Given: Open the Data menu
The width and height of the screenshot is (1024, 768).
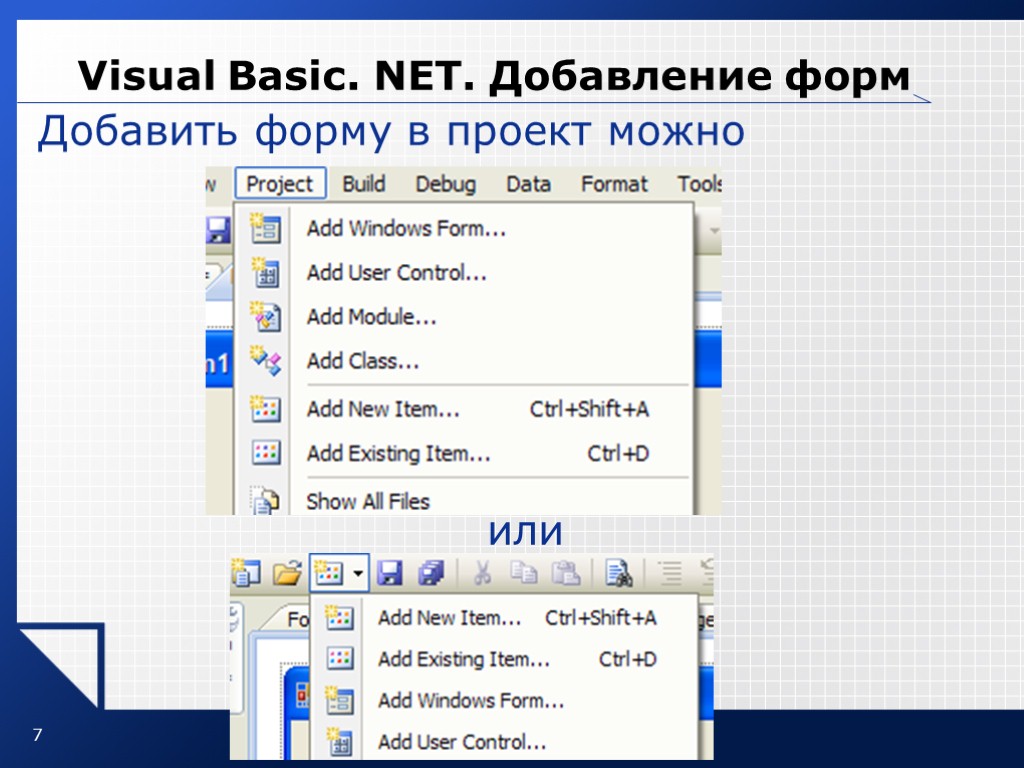Looking at the screenshot, I should [x=528, y=184].
